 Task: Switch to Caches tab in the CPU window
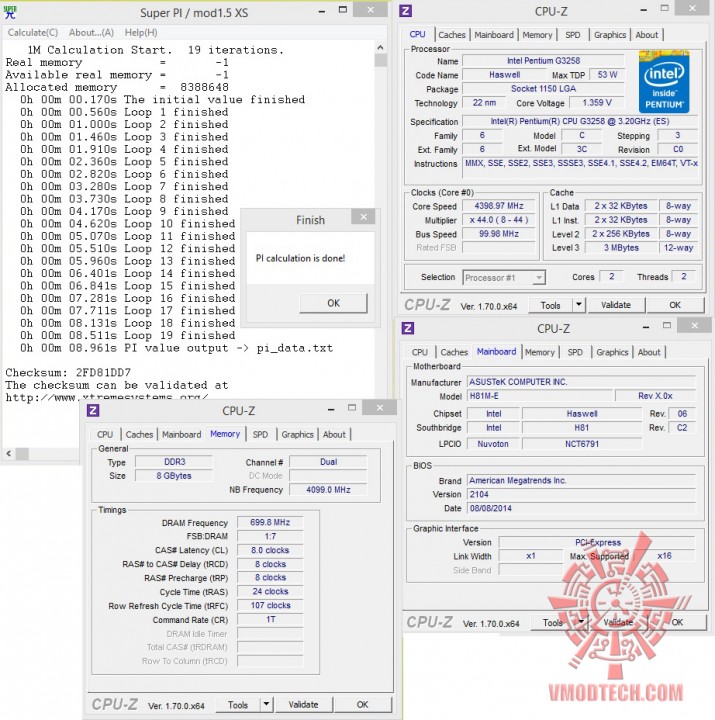[x=451, y=35]
